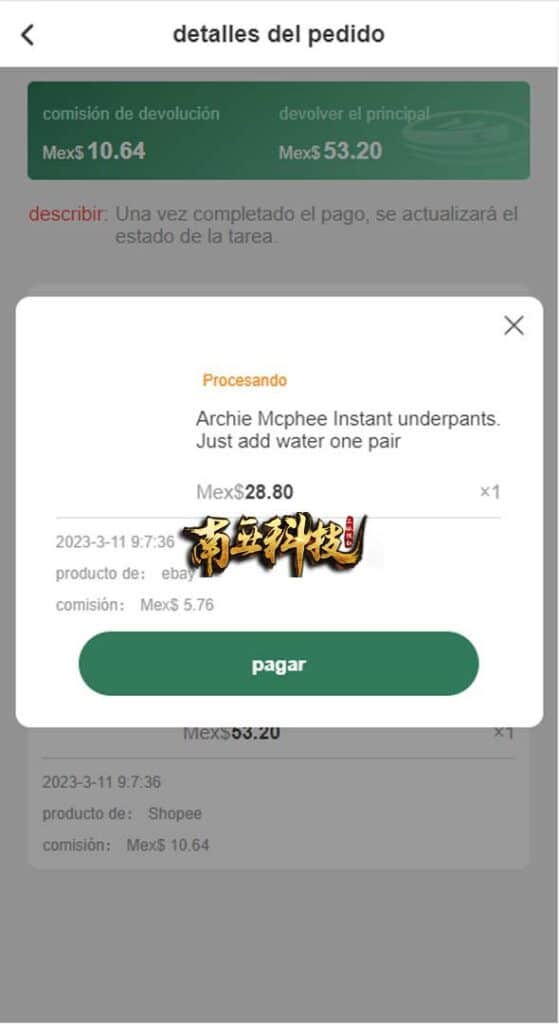559x1024 pixels.
Task: Click the Mex$28.80 product price
Action: (x=244, y=492)
